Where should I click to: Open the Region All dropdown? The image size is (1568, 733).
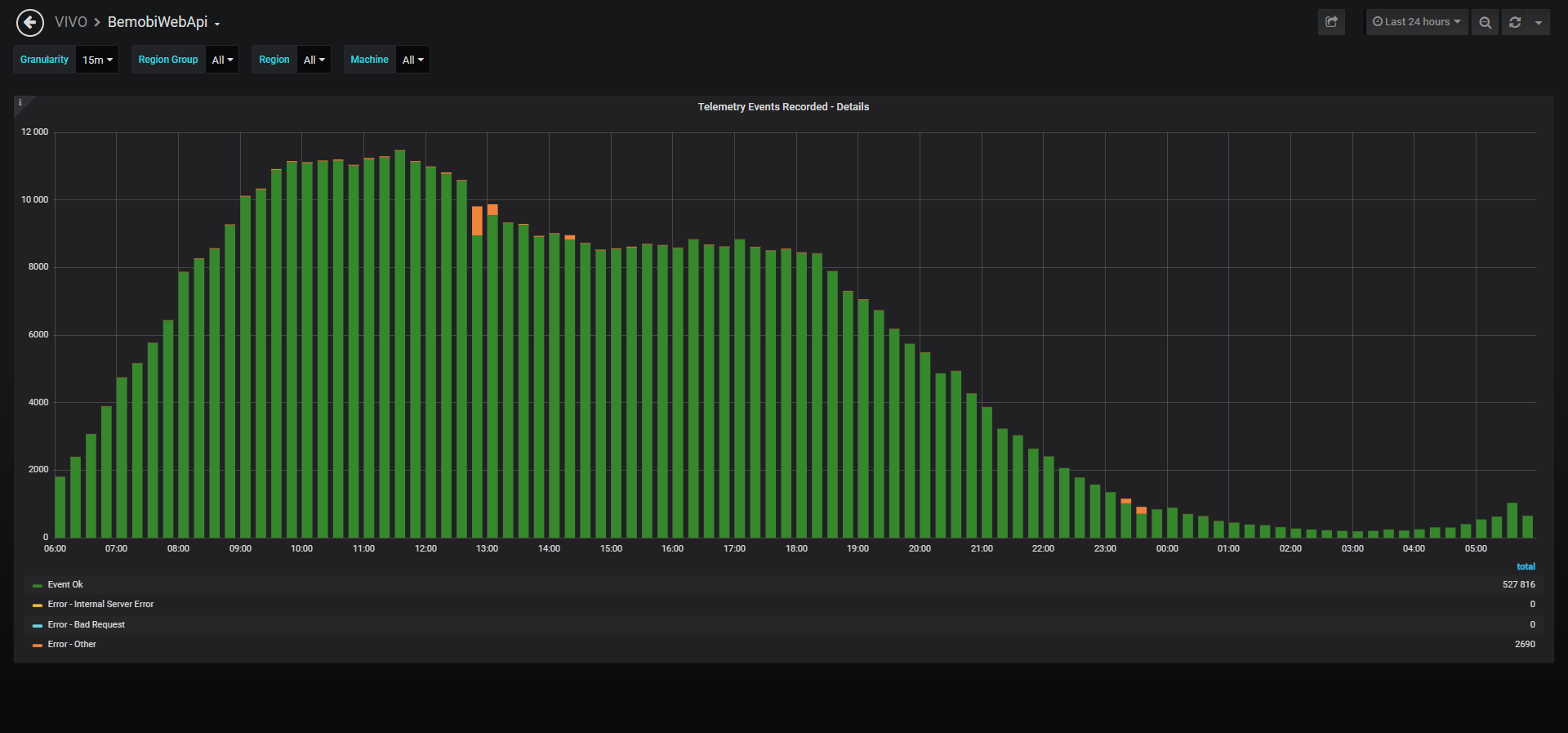coord(314,60)
